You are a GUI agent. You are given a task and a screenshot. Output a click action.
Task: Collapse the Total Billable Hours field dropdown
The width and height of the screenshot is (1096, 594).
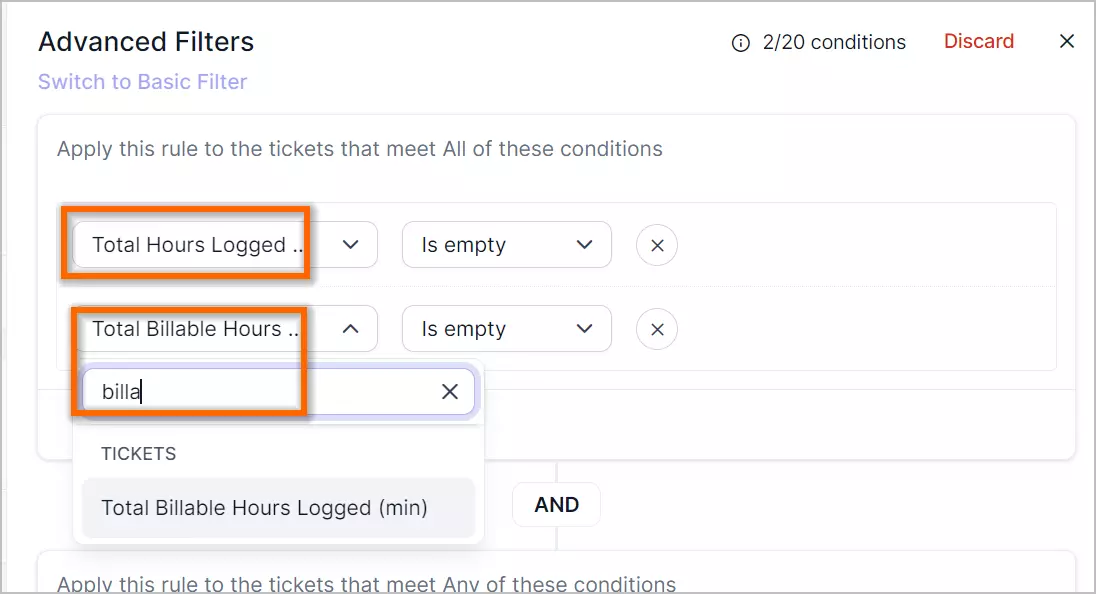[351, 328]
